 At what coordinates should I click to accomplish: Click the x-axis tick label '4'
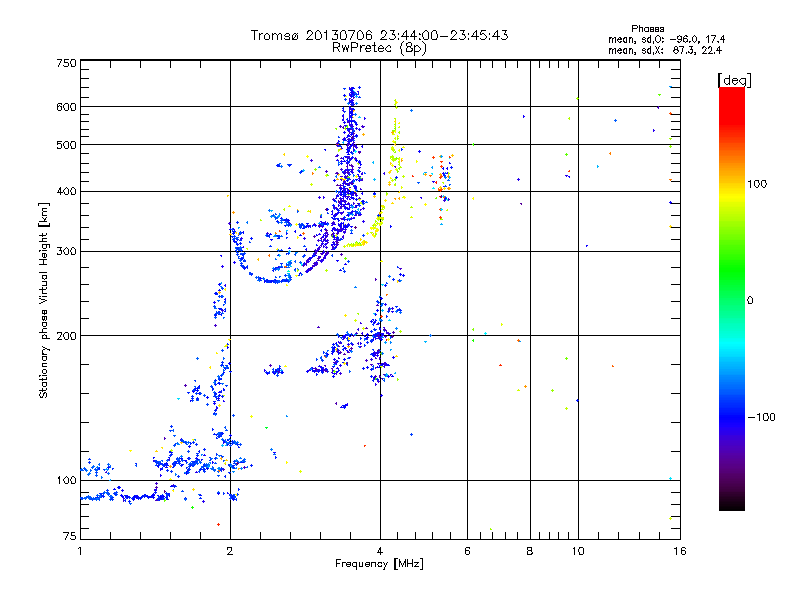[x=380, y=551]
